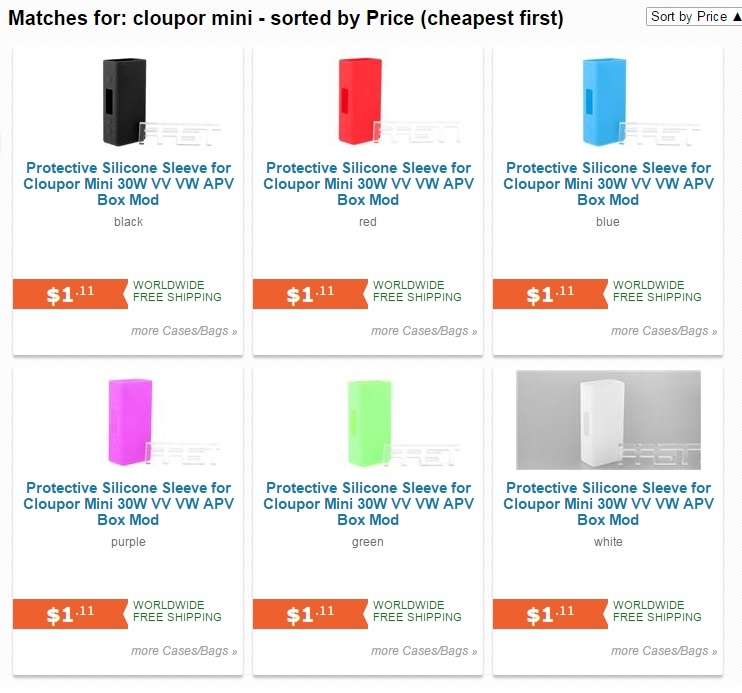742x693 pixels.
Task: Click the $1.11 price tag on green sleeve
Action: (x=310, y=614)
